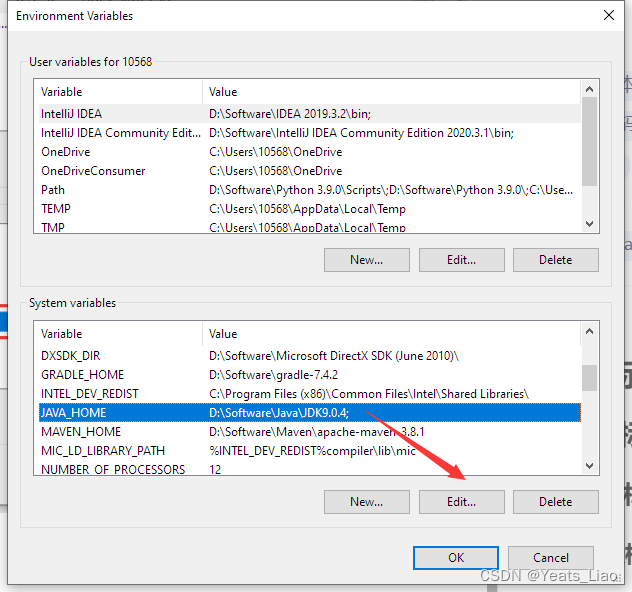
Task: Click value D:\Software\Maven\apache-maven-3.8.1
Action: (316, 432)
